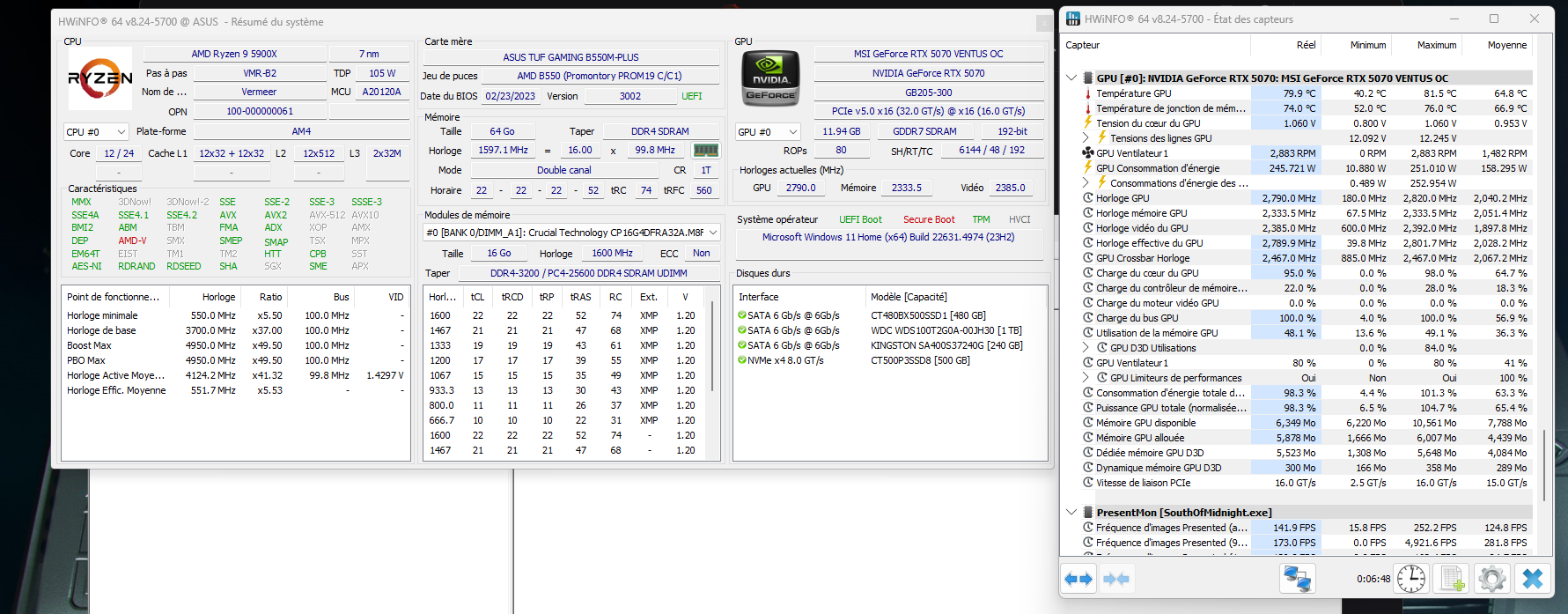
Task: Click the collapse layout inward-arrows icon
Action: point(1116,579)
